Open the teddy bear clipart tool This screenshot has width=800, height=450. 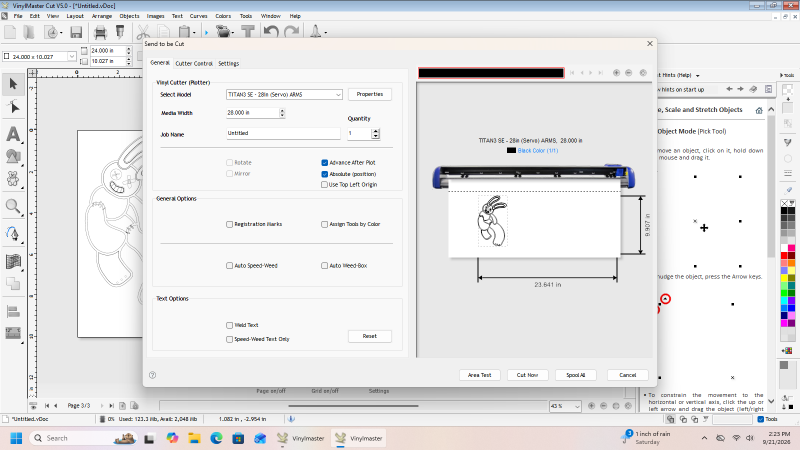coord(13,178)
